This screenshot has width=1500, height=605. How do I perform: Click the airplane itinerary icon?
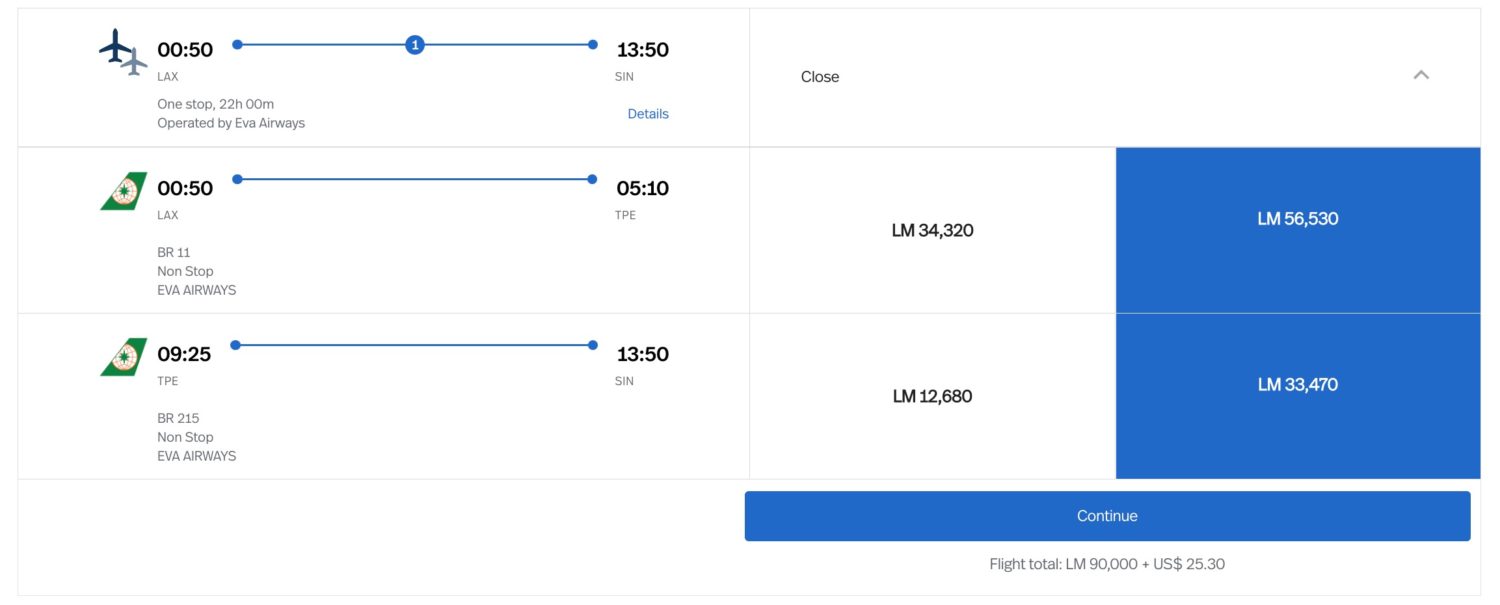pos(118,49)
